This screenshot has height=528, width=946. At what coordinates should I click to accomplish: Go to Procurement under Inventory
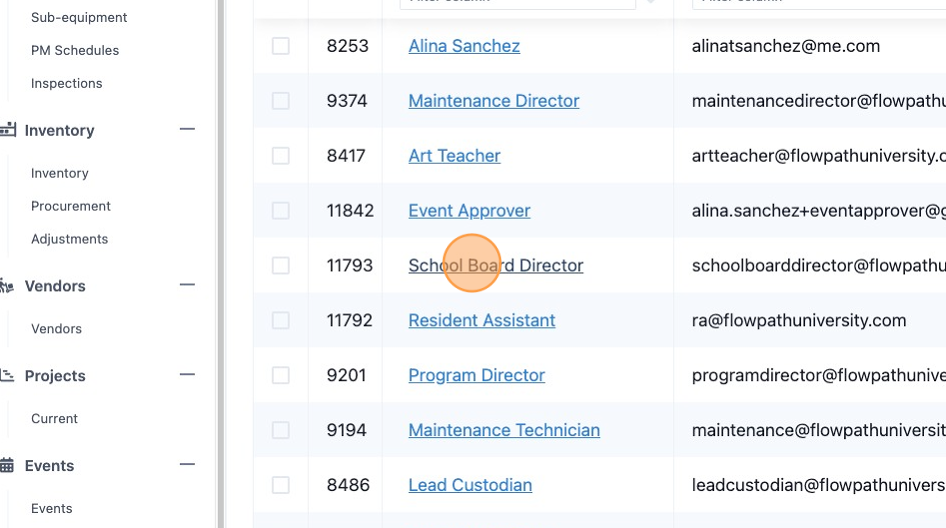pyautogui.click(x=71, y=206)
